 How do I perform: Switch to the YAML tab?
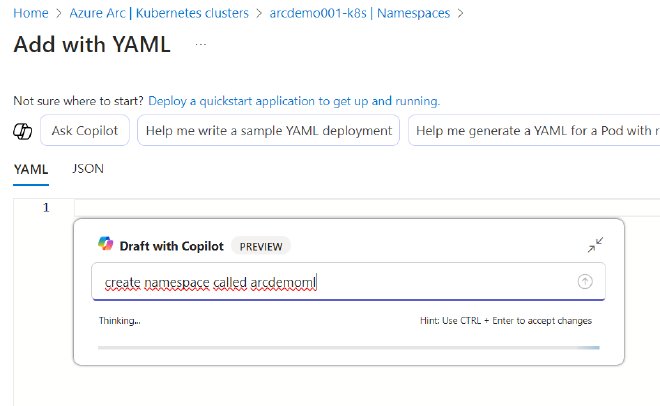[x=31, y=170]
